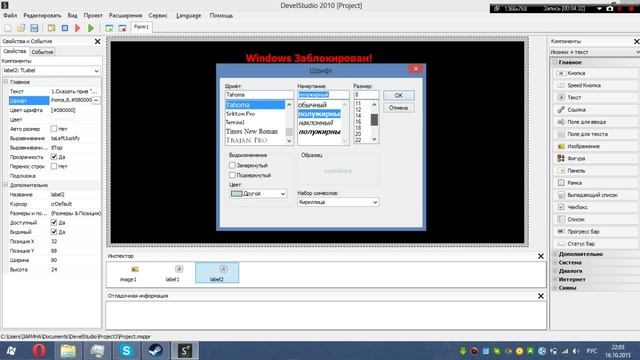This screenshot has width=640, height=360.
Task: Select the Поле для ввода component
Action: coord(595,122)
